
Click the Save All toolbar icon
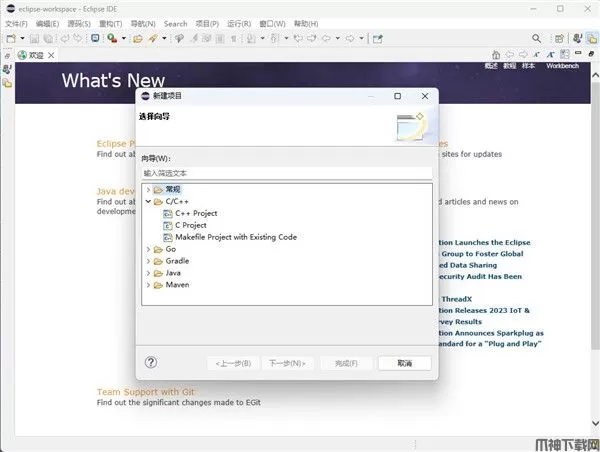click(x=48, y=38)
